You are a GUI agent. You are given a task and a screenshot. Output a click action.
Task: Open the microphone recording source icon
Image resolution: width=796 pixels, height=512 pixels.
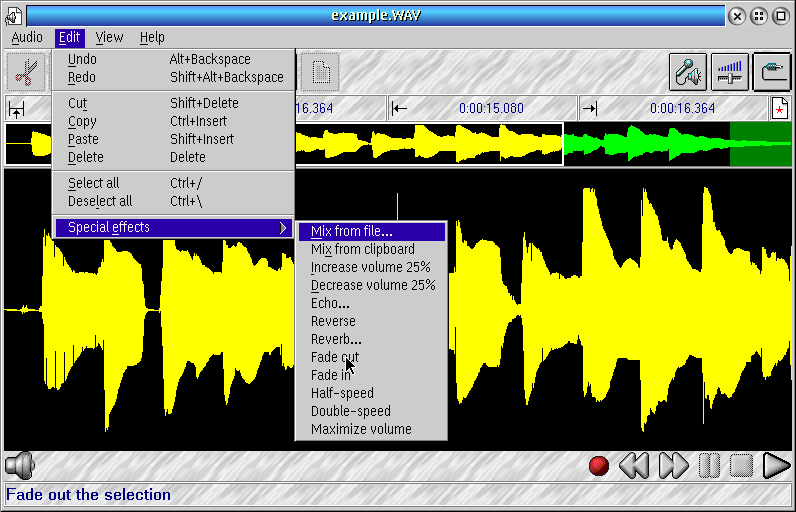(688, 72)
